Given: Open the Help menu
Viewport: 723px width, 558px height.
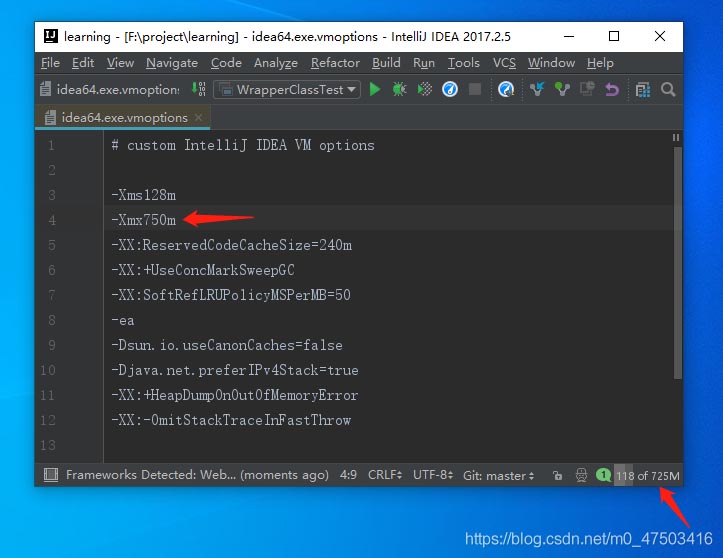Looking at the screenshot, I should (x=600, y=63).
